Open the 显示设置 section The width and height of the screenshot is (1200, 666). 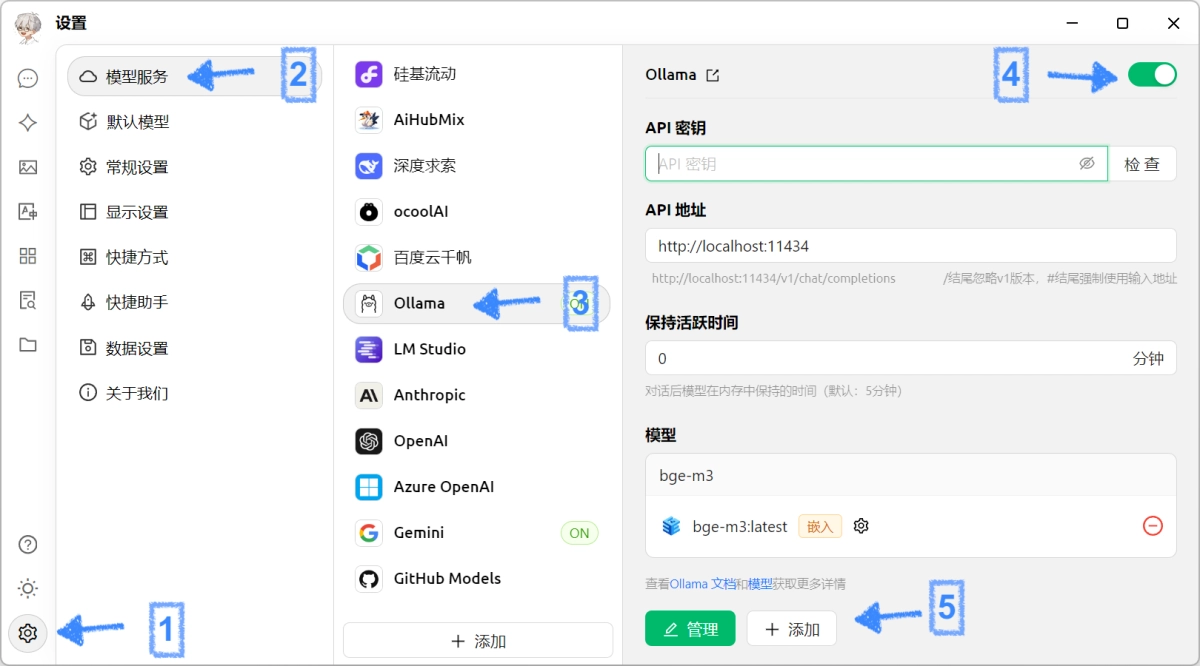pos(194,212)
